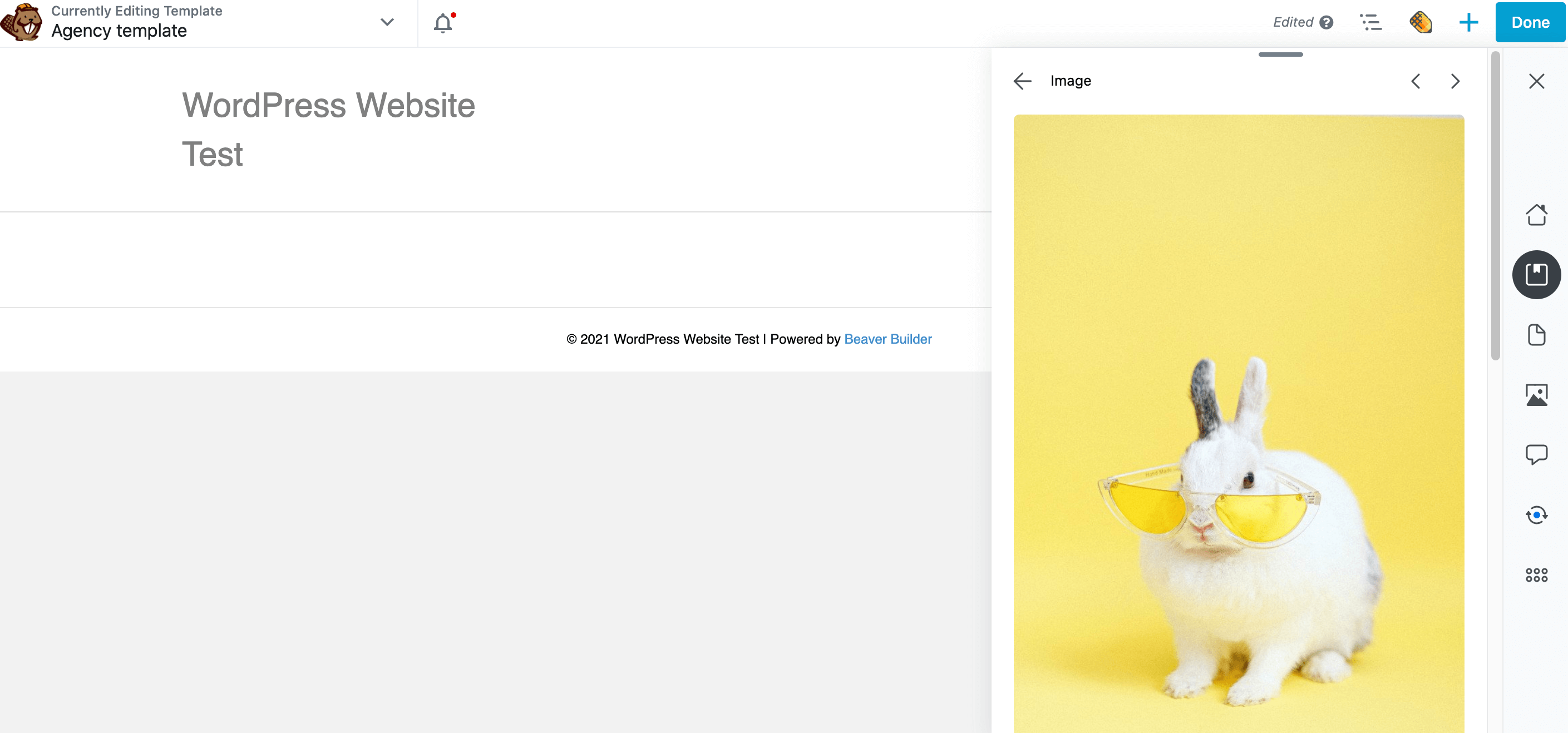Click the global styles cookie/stamp icon

tap(1421, 22)
